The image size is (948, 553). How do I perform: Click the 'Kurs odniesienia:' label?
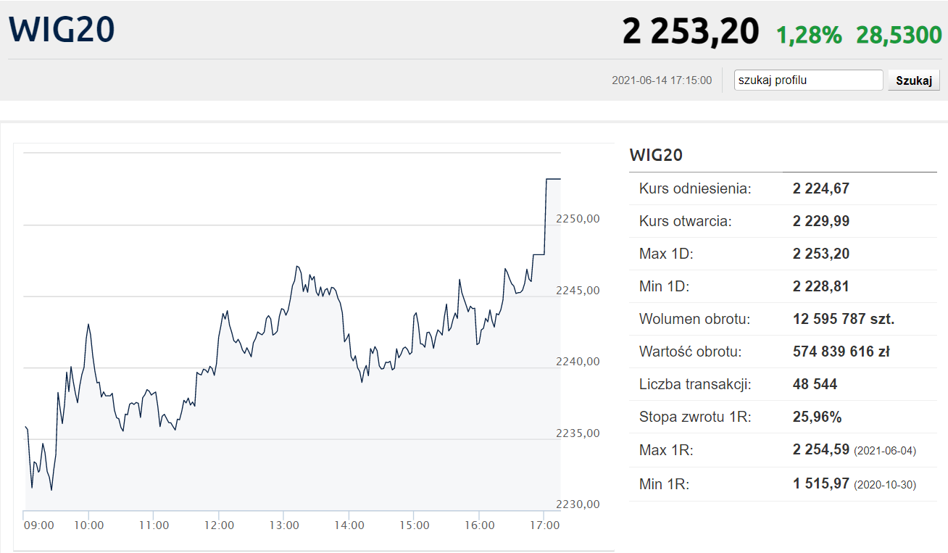pyautogui.click(x=695, y=189)
